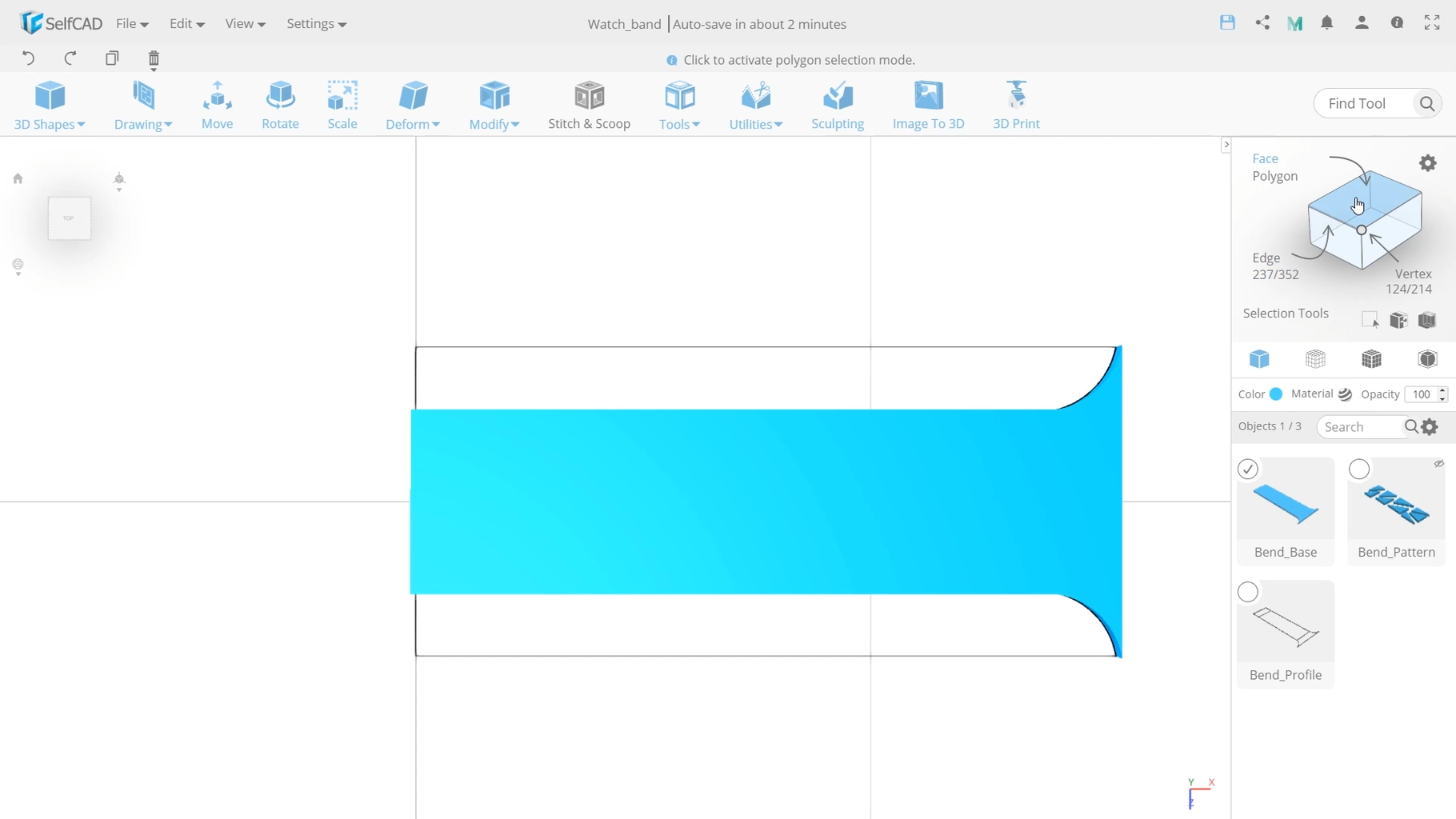Choose the cube selection tool icon
This screenshot has width=1456, height=819.
pos(1398,320)
